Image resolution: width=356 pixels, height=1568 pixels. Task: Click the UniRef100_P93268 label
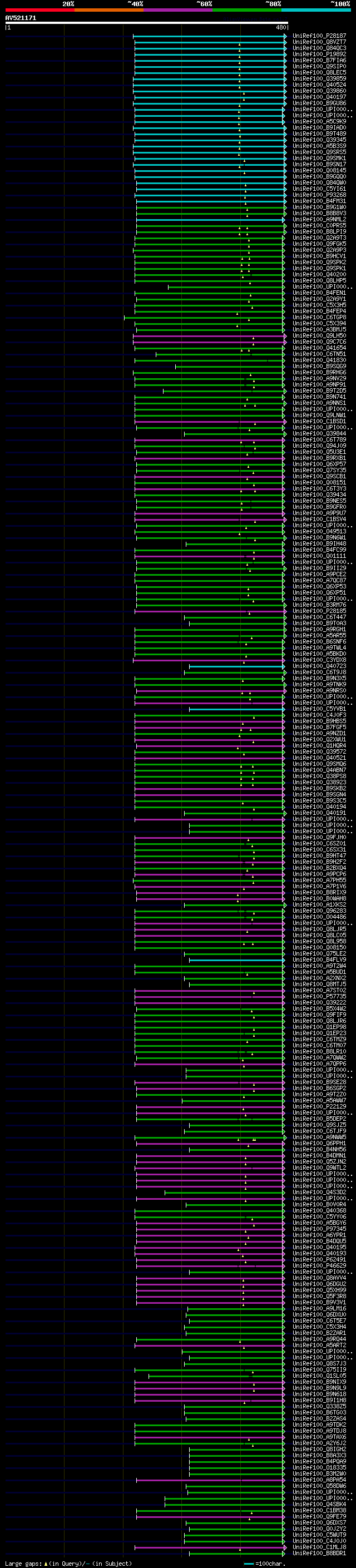click(319, 195)
